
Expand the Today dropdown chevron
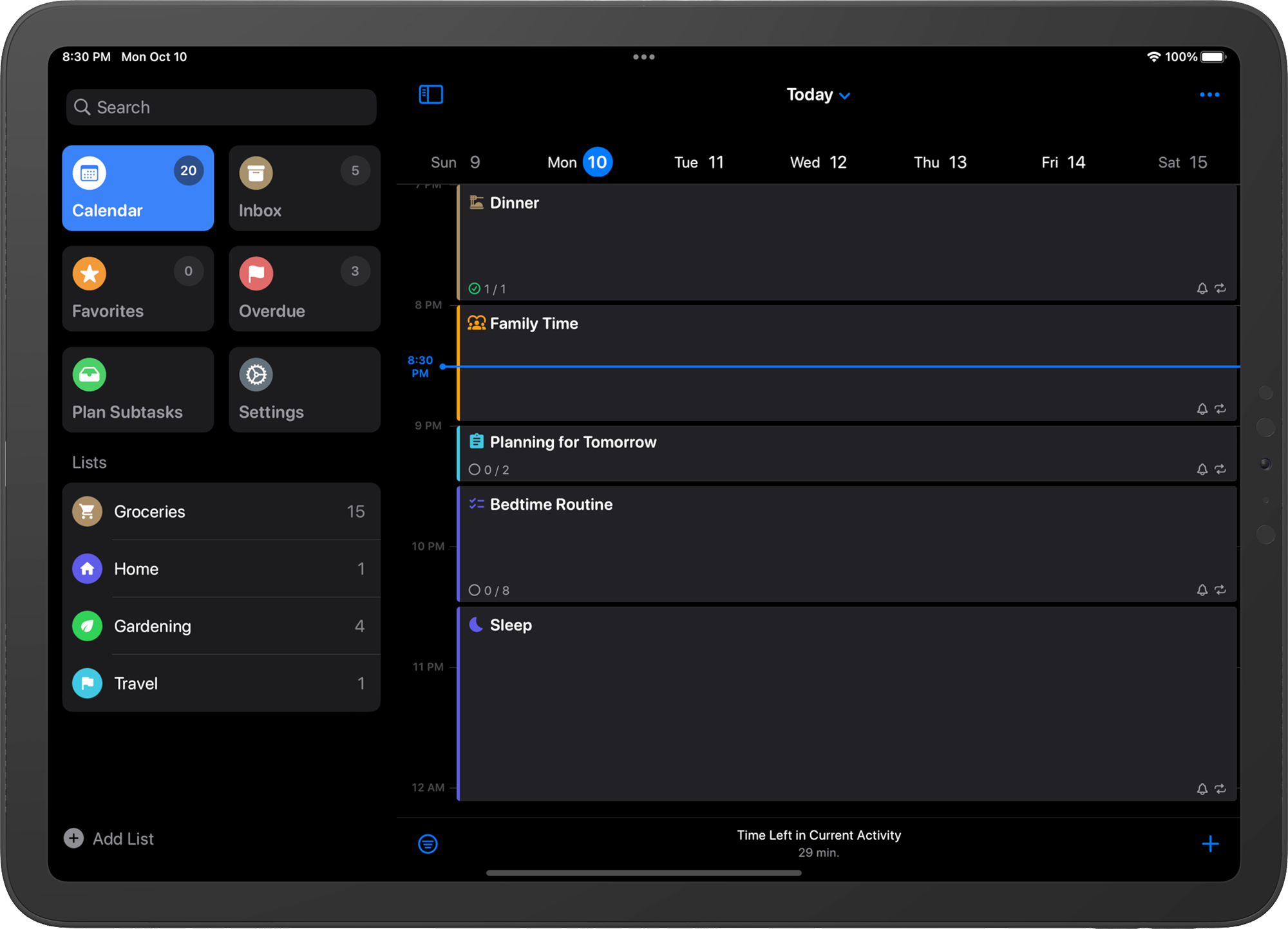[x=845, y=96]
